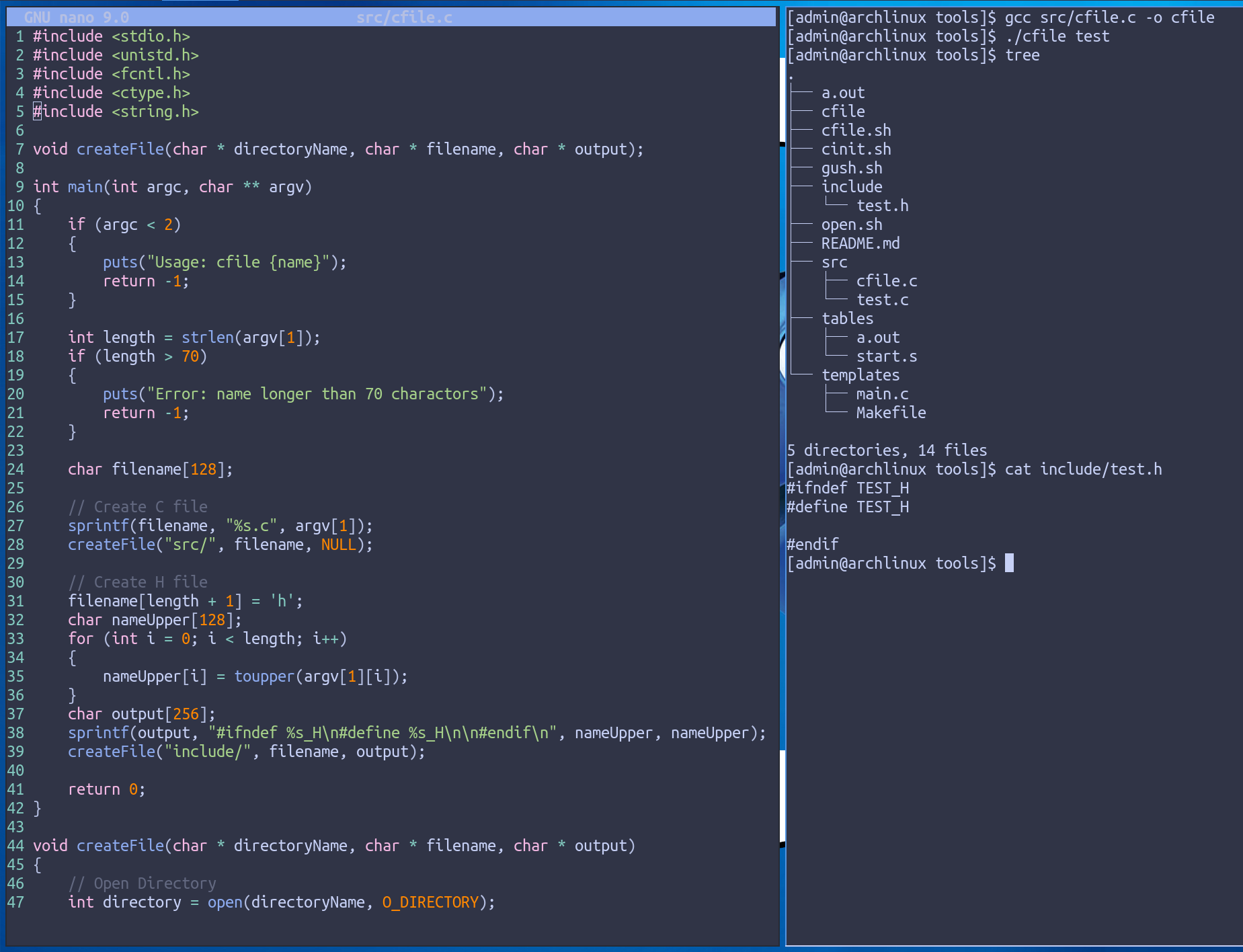
Task: Click the src directory in tree output
Action: tap(834, 262)
